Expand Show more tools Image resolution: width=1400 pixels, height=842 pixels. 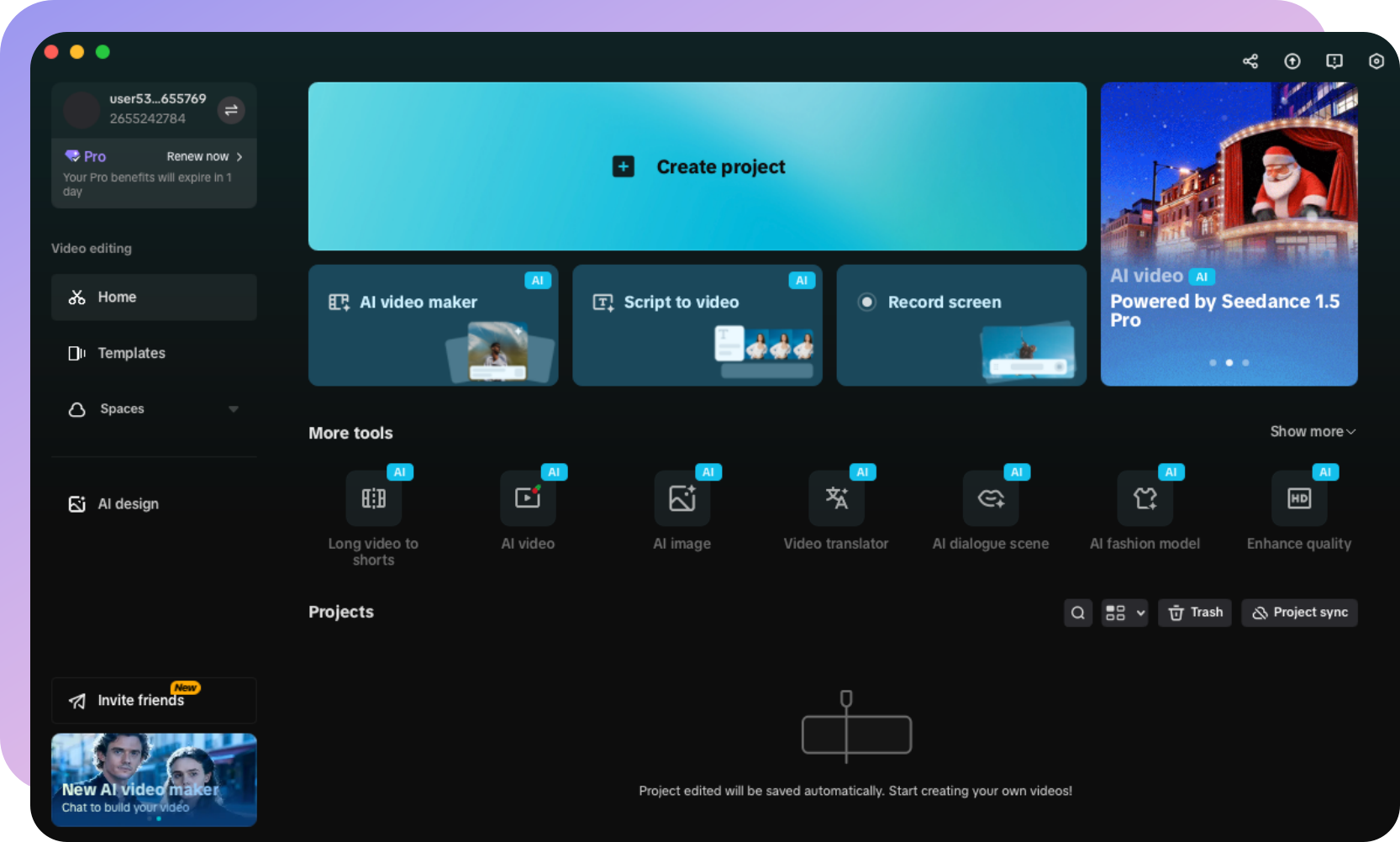(x=1312, y=431)
